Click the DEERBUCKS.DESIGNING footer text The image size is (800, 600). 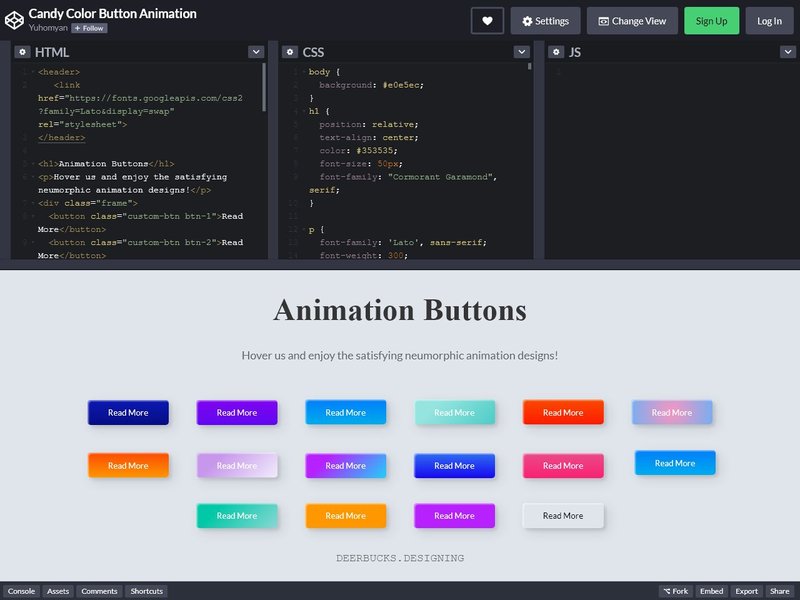tap(400, 558)
